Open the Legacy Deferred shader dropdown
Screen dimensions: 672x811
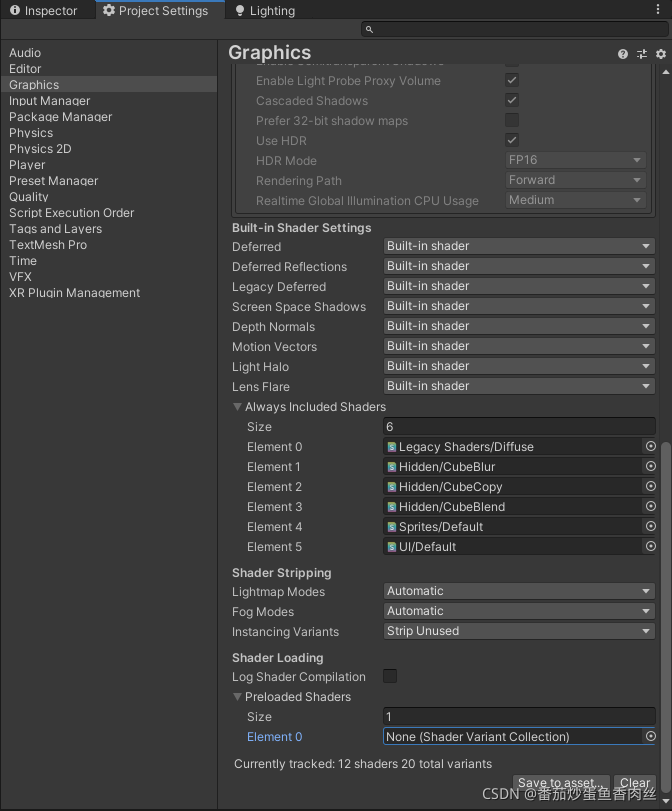click(519, 286)
